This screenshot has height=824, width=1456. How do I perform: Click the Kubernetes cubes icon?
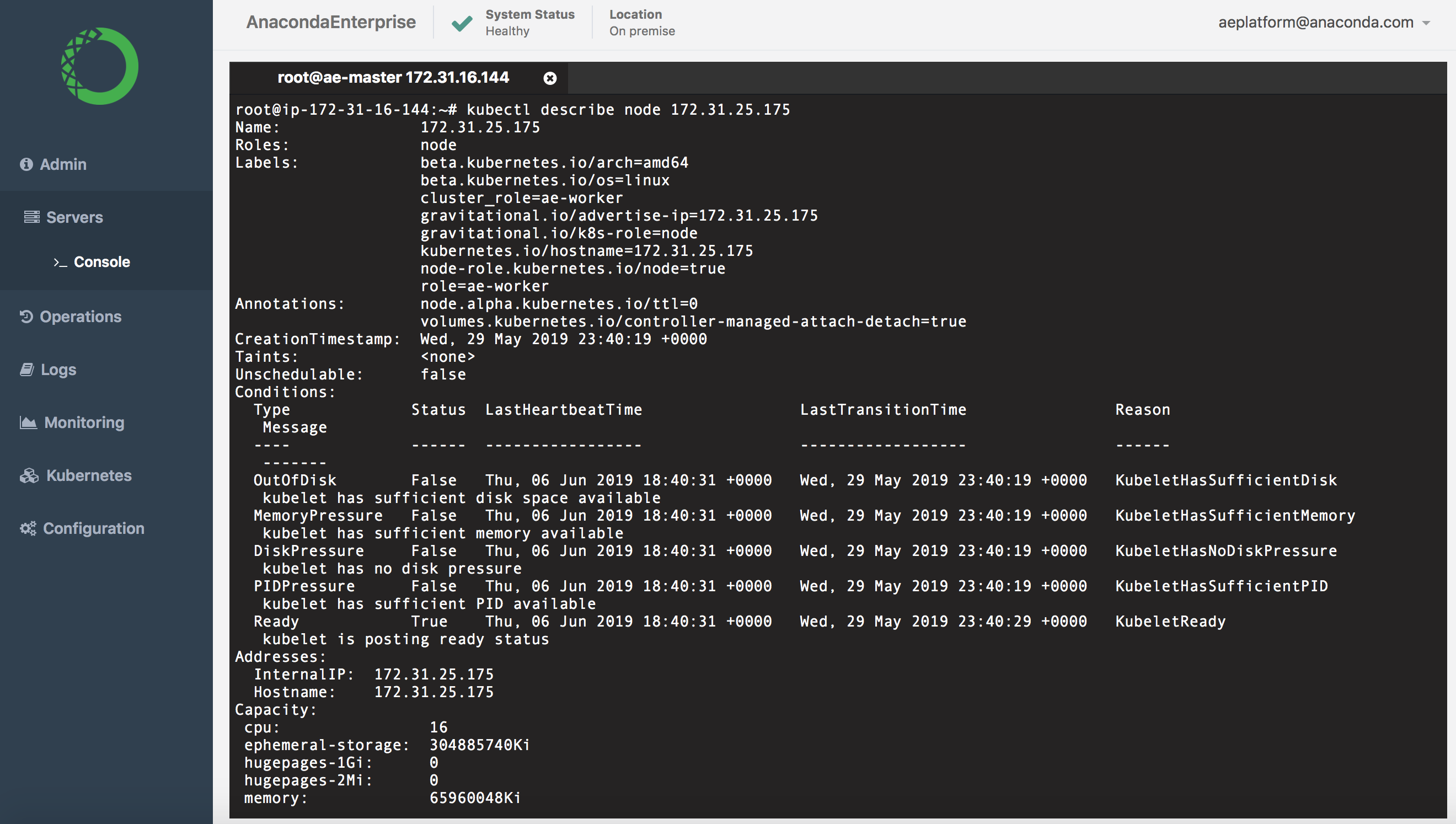[x=29, y=475]
